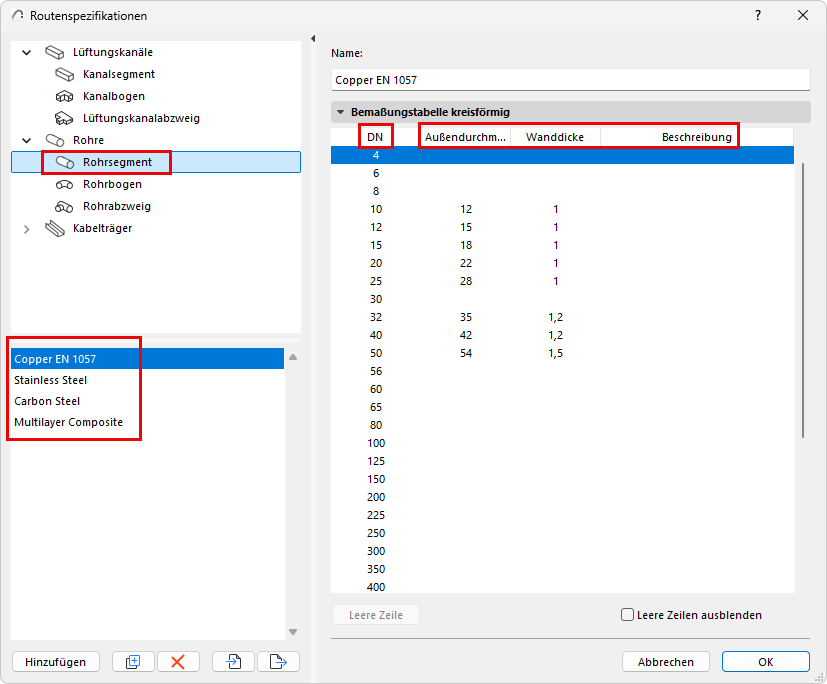The height and width of the screenshot is (684, 827).
Task: Click Abbrechen to cancel
Action: click(x=666, y=661)
